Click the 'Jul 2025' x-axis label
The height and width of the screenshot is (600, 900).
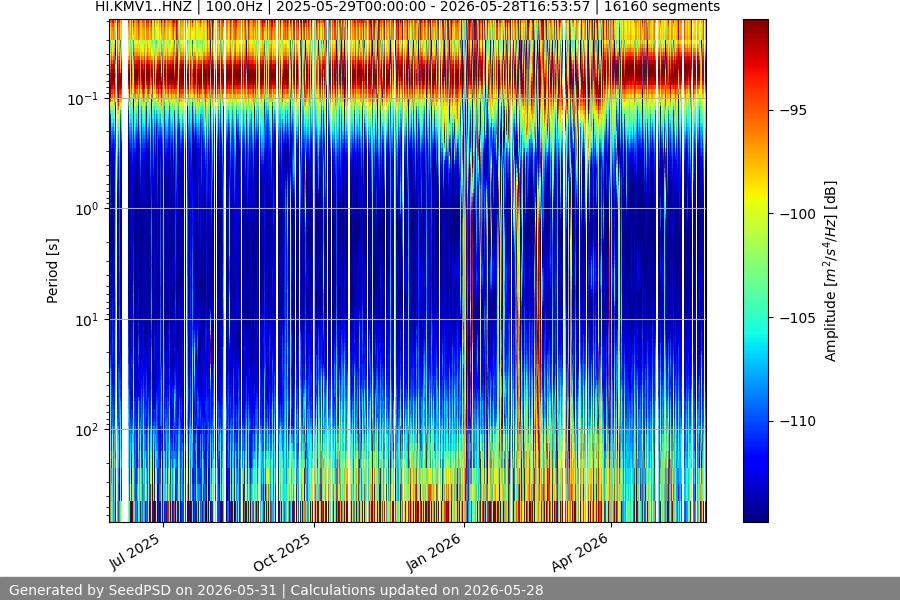tap(135, 552)
